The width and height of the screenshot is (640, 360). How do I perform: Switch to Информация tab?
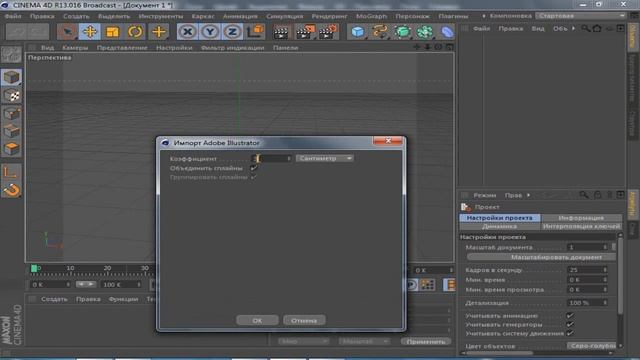pos(581,218)
